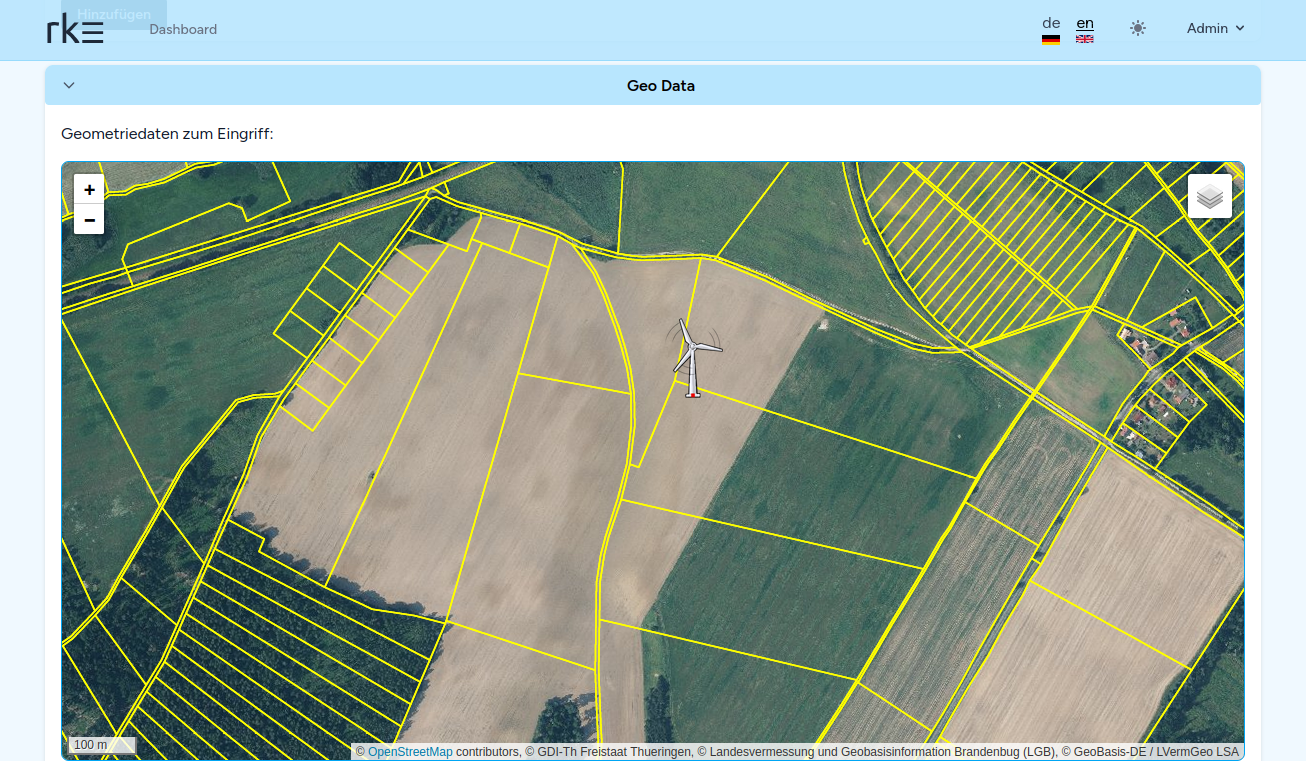Click the UK flag icon
Viewport: 1306px width, 761px height.
tap(1084, 39)
